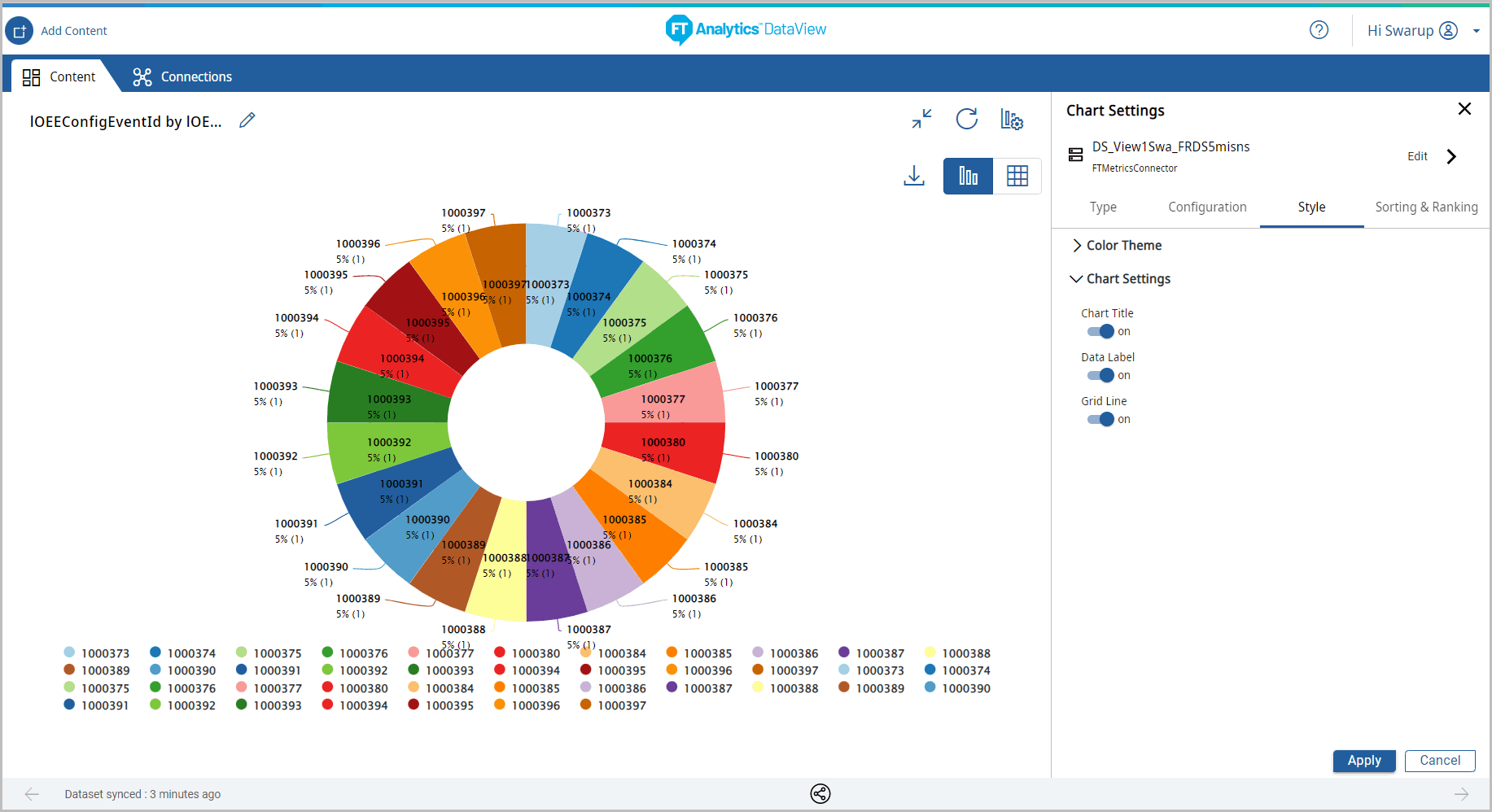Viewport: 1492px width, 812px height.
Task: Refresh the chart data
Action: [x=966, y=119]
